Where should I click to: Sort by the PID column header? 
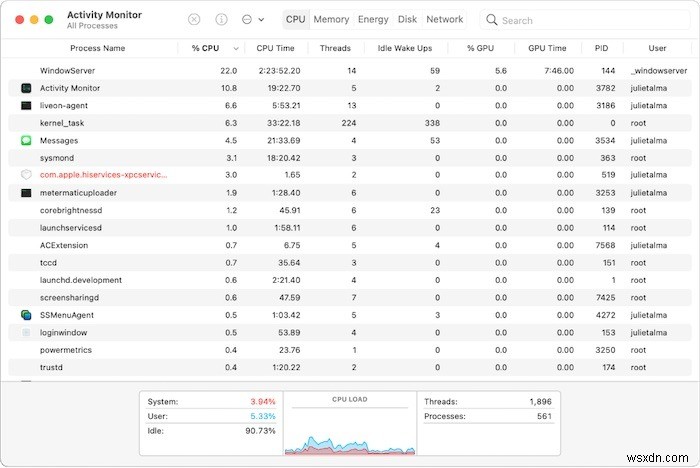(x=601, y=48)
